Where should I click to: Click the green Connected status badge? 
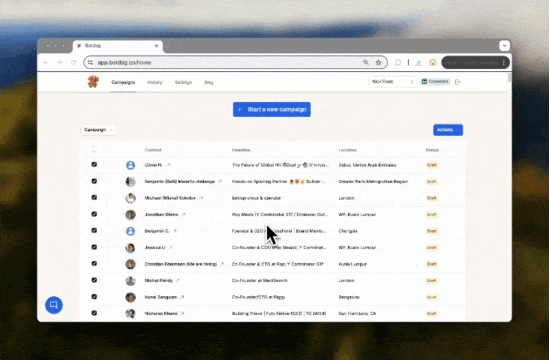[x=435, y=81]
